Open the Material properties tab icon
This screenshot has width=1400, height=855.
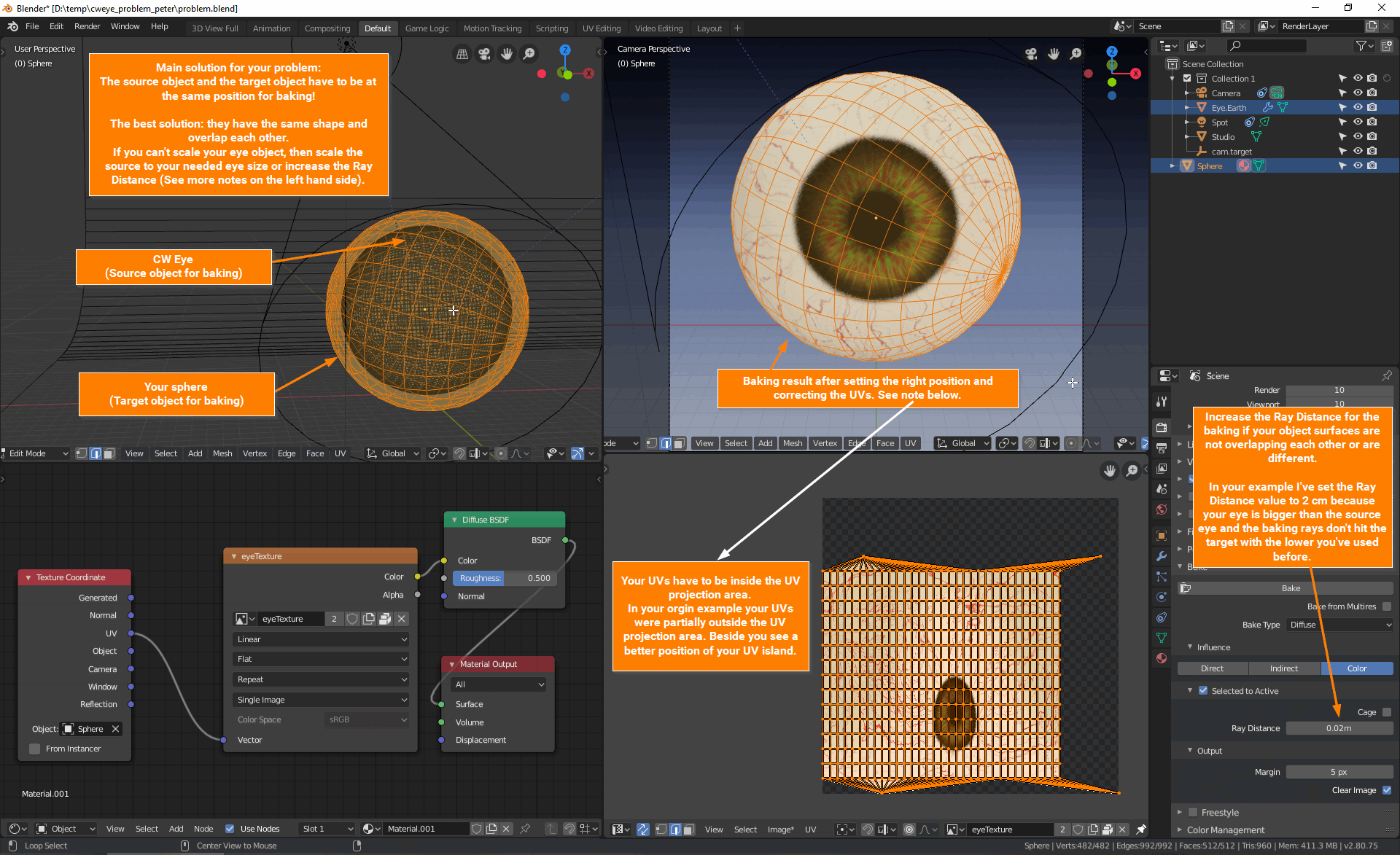click(x=1162, y=658)
